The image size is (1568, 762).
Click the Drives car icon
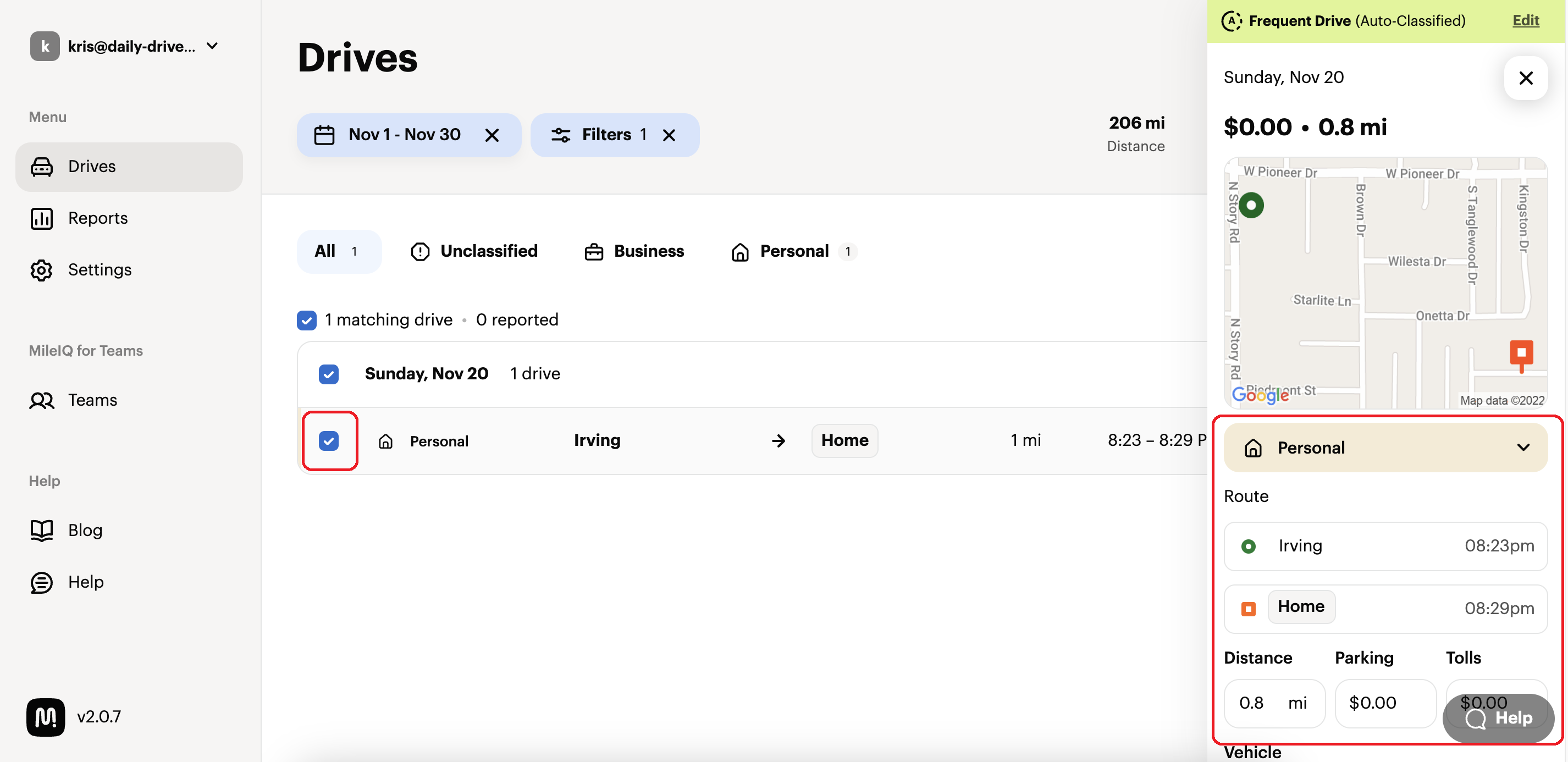pyautogui.click(x=41, y=166)
